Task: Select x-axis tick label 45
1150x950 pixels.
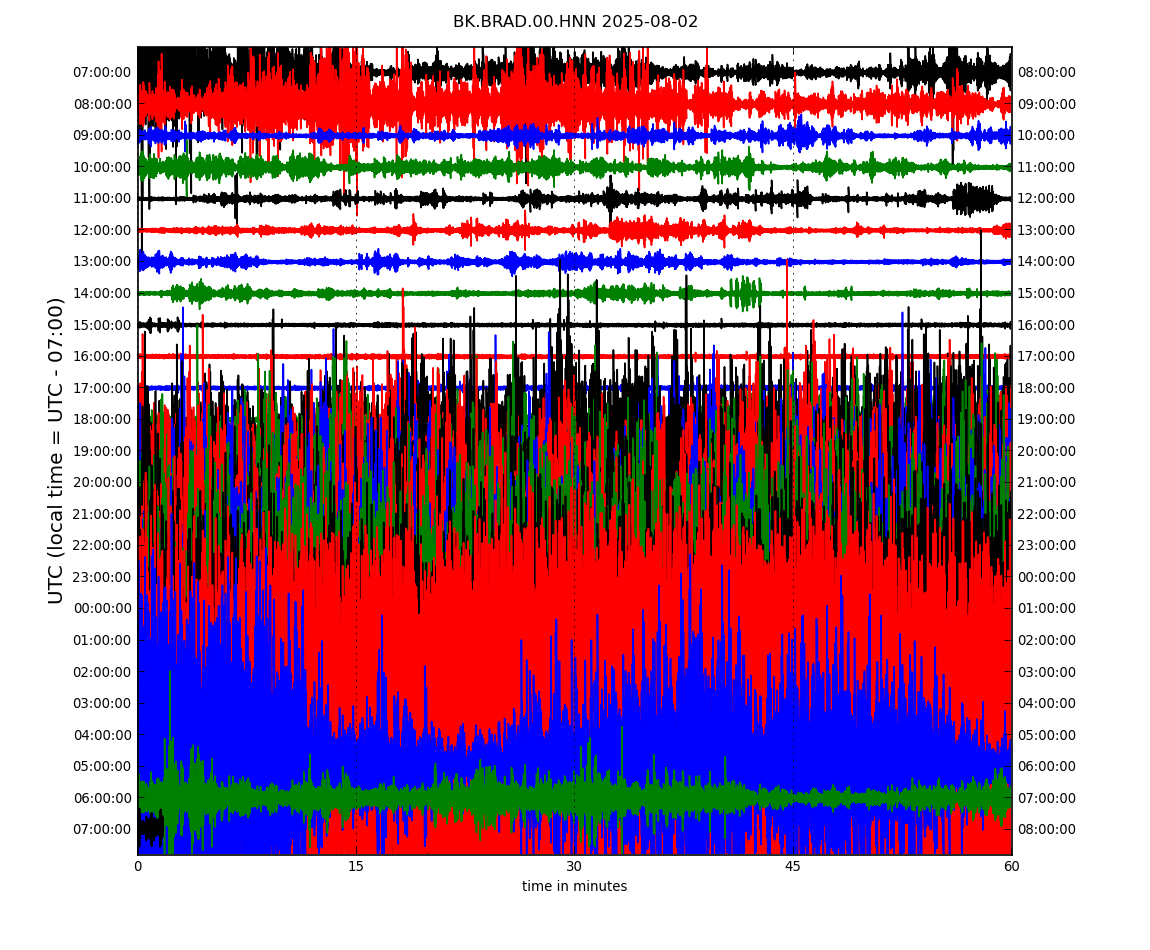Action: click(x=793, y=866)
